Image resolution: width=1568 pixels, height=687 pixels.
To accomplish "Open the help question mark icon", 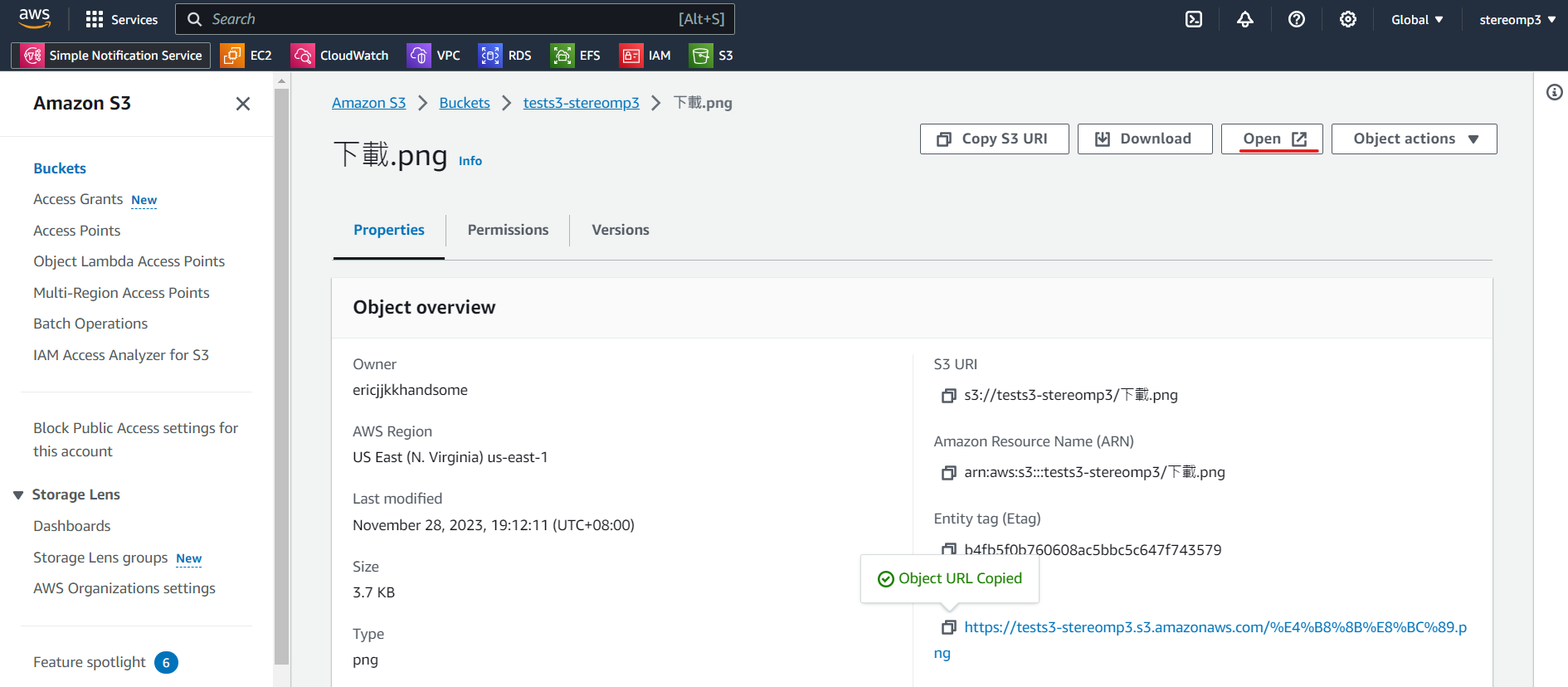I will (x=1297, y=19).
